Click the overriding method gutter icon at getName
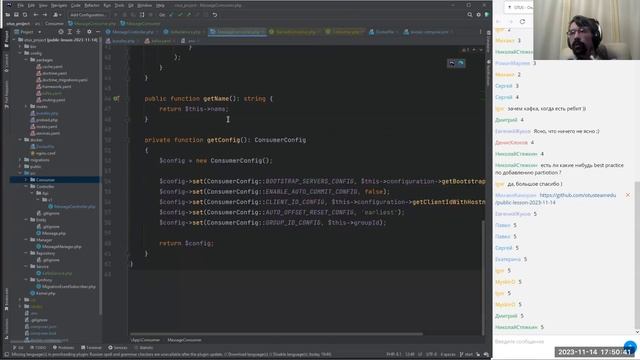This screenshot has height=360, width=640. [x=116, y=98]
